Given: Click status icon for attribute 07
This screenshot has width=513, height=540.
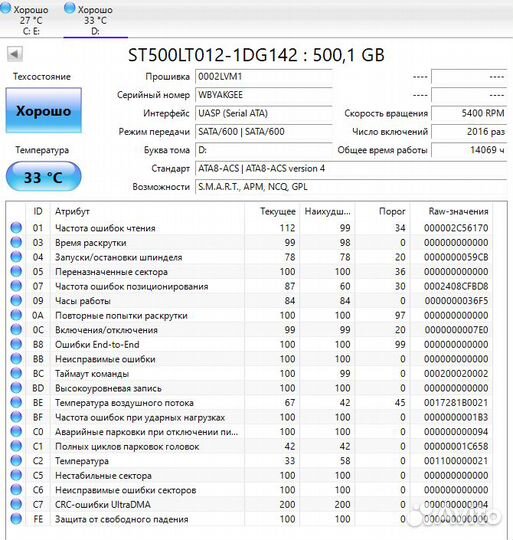Looking at the screenshot, I should [16, 286].
